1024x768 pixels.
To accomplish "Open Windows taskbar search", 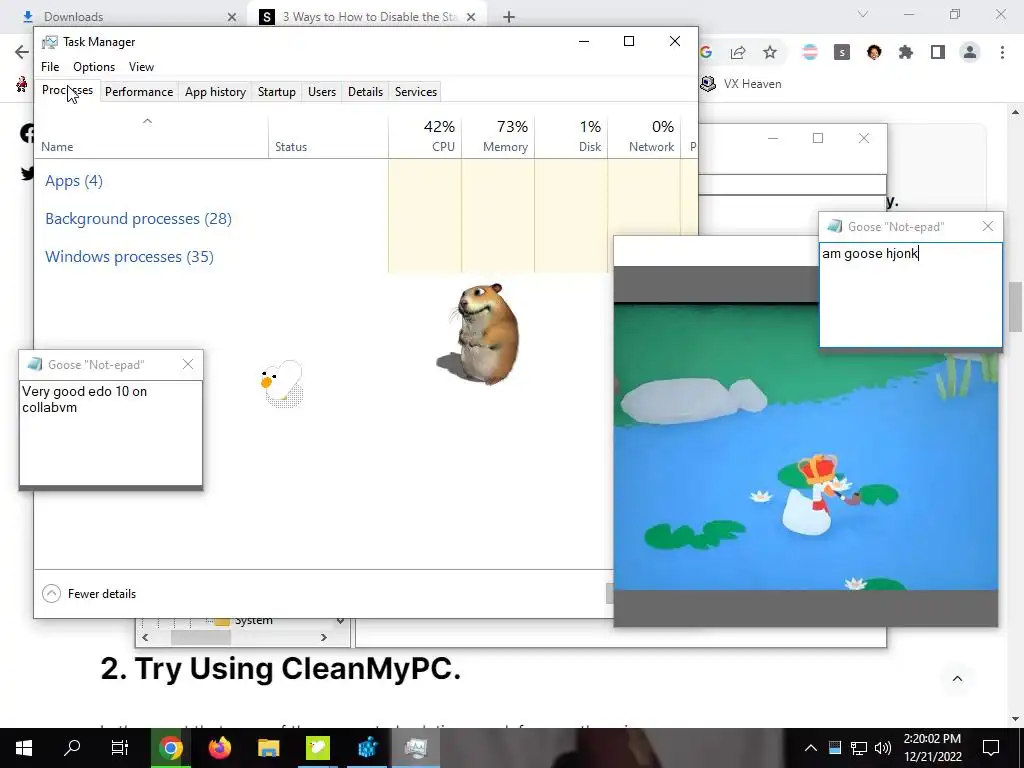I will (72, 748).
